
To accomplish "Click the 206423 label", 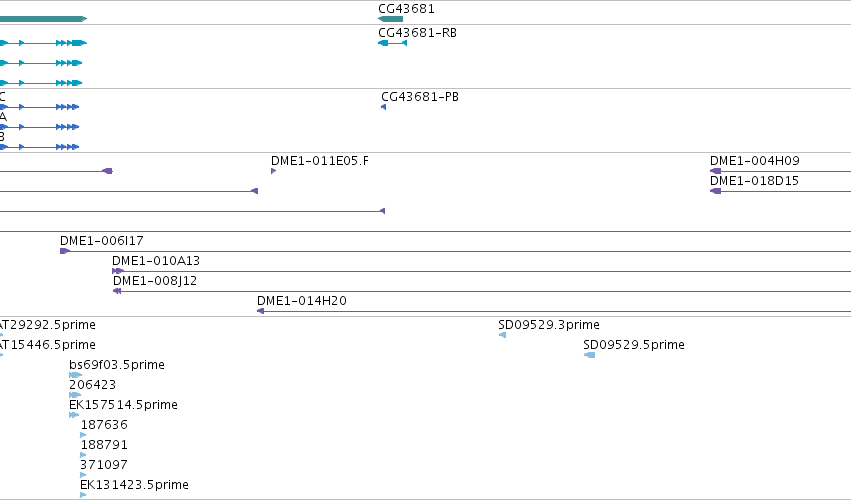I will [x=92, y=385].
